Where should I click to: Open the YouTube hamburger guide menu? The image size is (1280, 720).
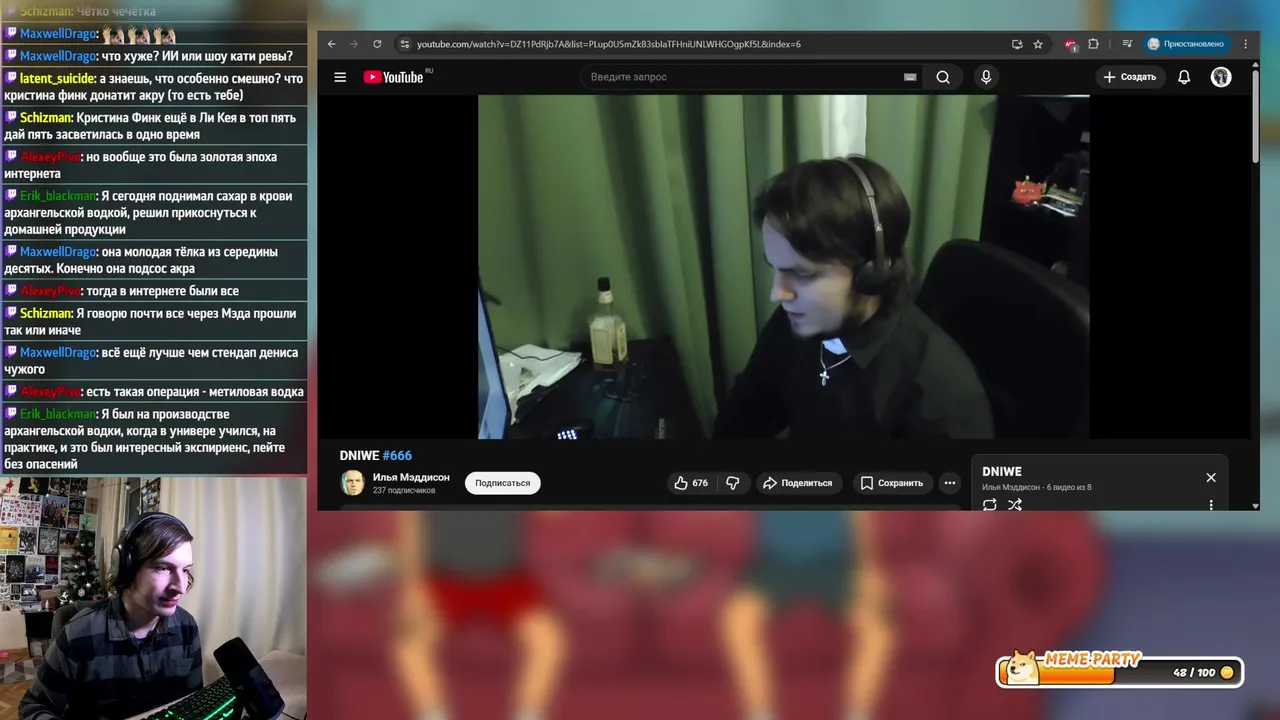coord(340,77)
